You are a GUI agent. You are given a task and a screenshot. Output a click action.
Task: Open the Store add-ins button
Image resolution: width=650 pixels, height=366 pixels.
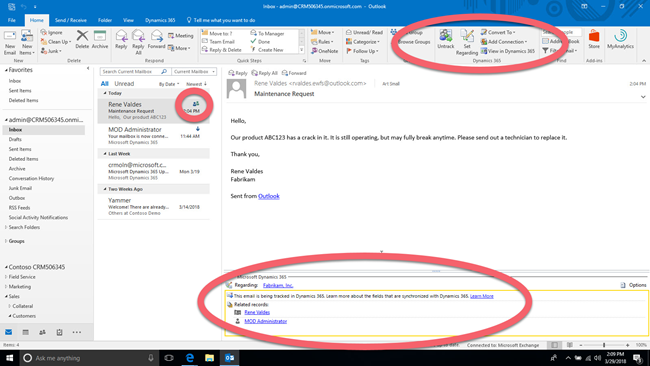click(x=594, y=40)
